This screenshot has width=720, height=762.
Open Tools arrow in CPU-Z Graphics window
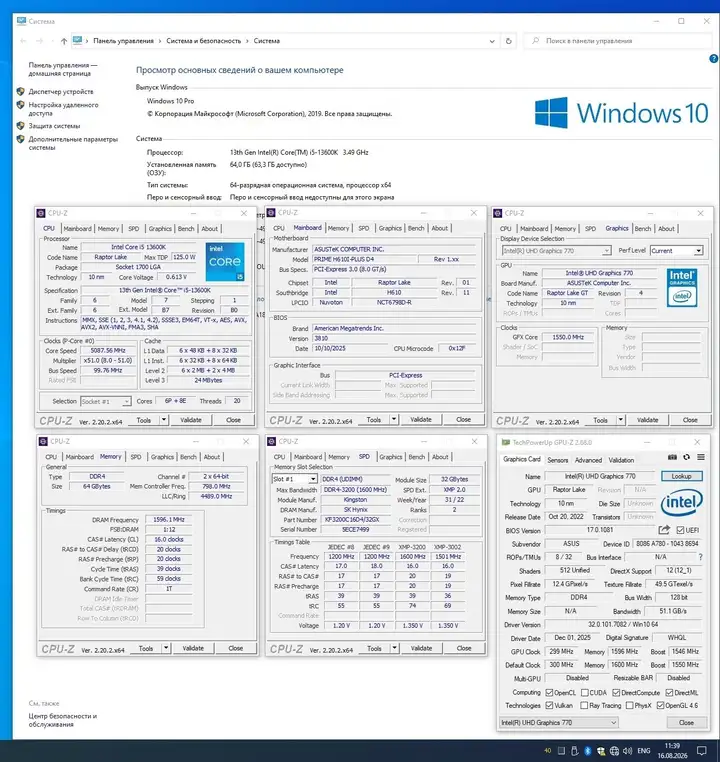(621, 419)
